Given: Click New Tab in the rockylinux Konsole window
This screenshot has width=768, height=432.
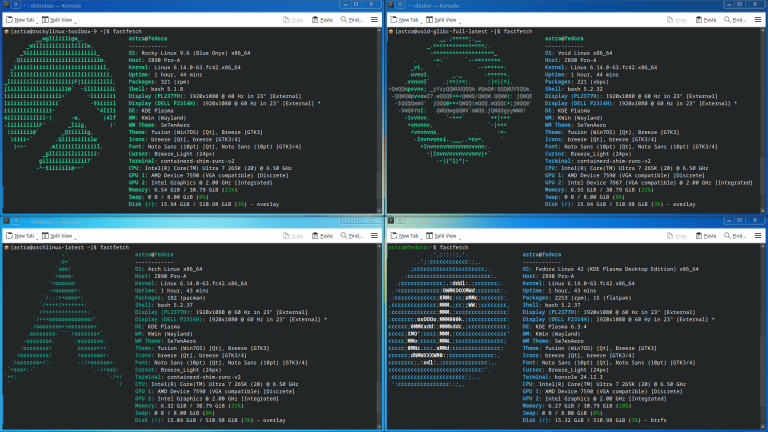Looking at the screenshot, I should point(20,20).
